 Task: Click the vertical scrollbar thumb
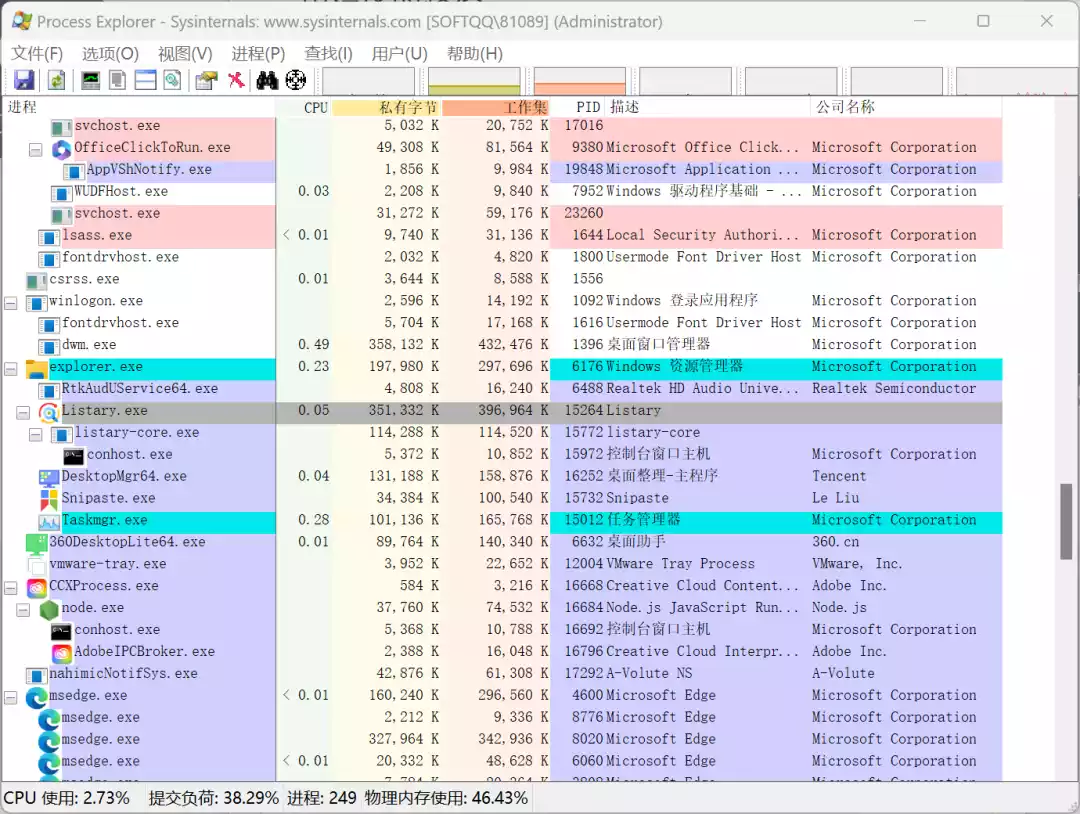[x=1066, y=521]
